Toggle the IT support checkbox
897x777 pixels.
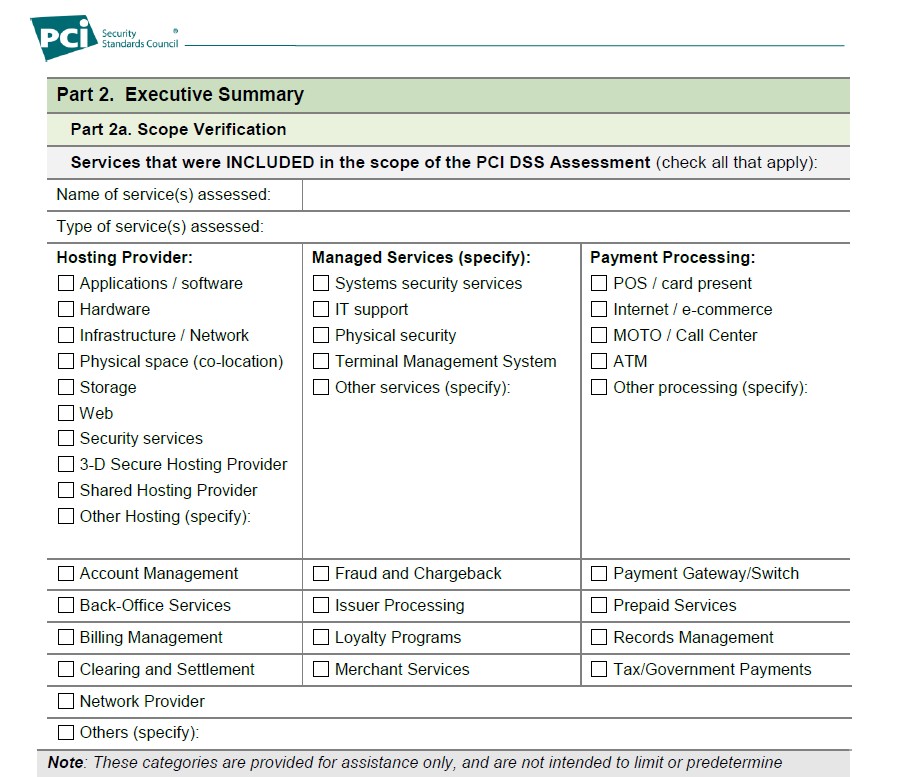(321, 309)
